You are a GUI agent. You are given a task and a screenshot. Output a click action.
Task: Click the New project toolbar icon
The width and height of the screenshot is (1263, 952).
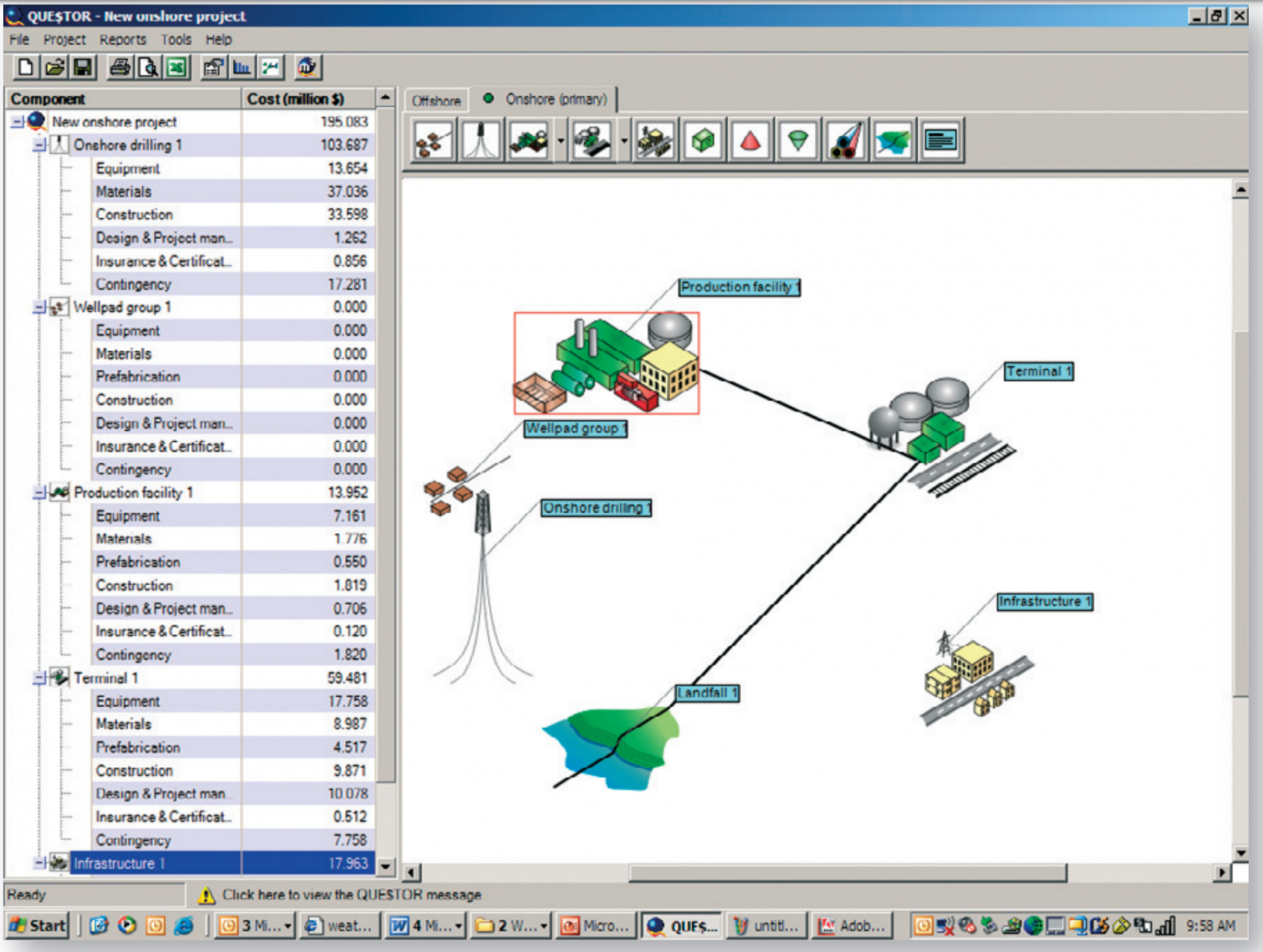(26, 67)
